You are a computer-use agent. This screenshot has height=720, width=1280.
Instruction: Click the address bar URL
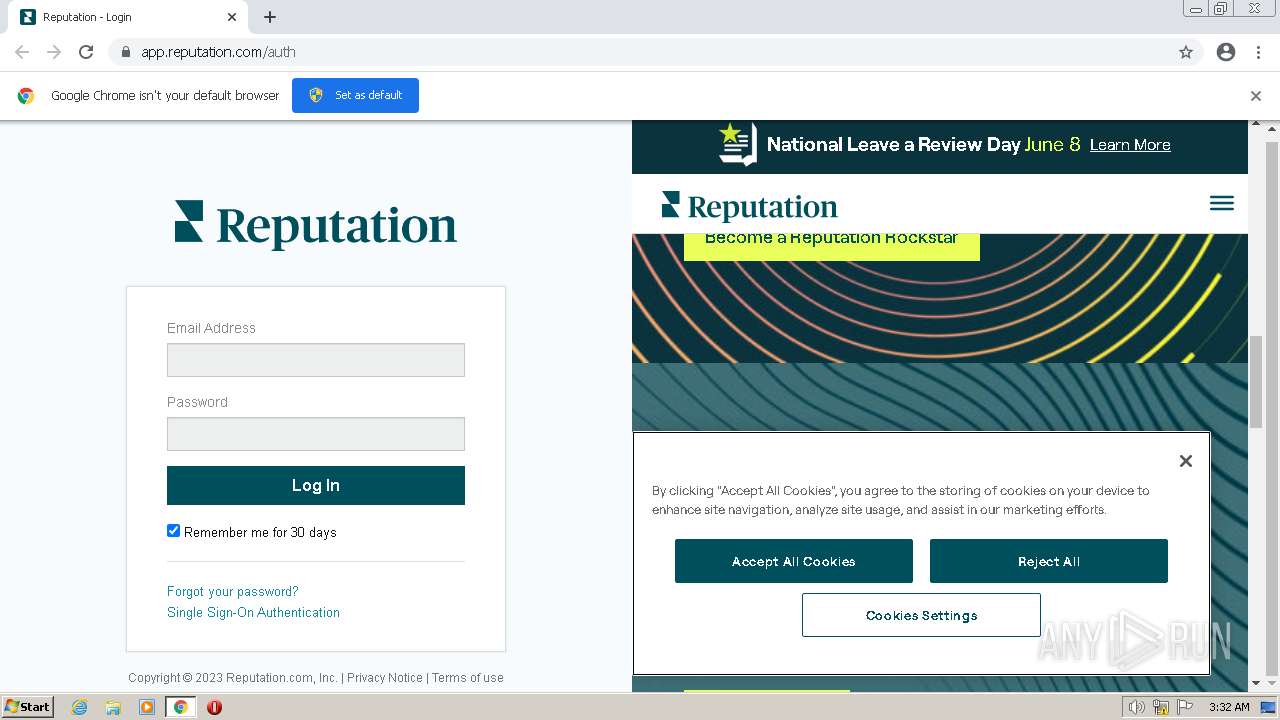tap(218, 52)
